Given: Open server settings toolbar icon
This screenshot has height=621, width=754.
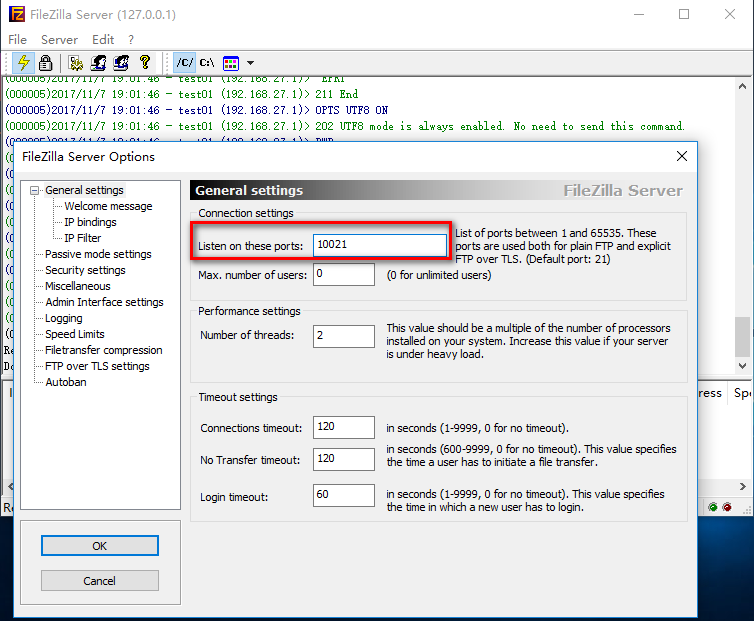Looking at the screenshot, I should (75, 63).
